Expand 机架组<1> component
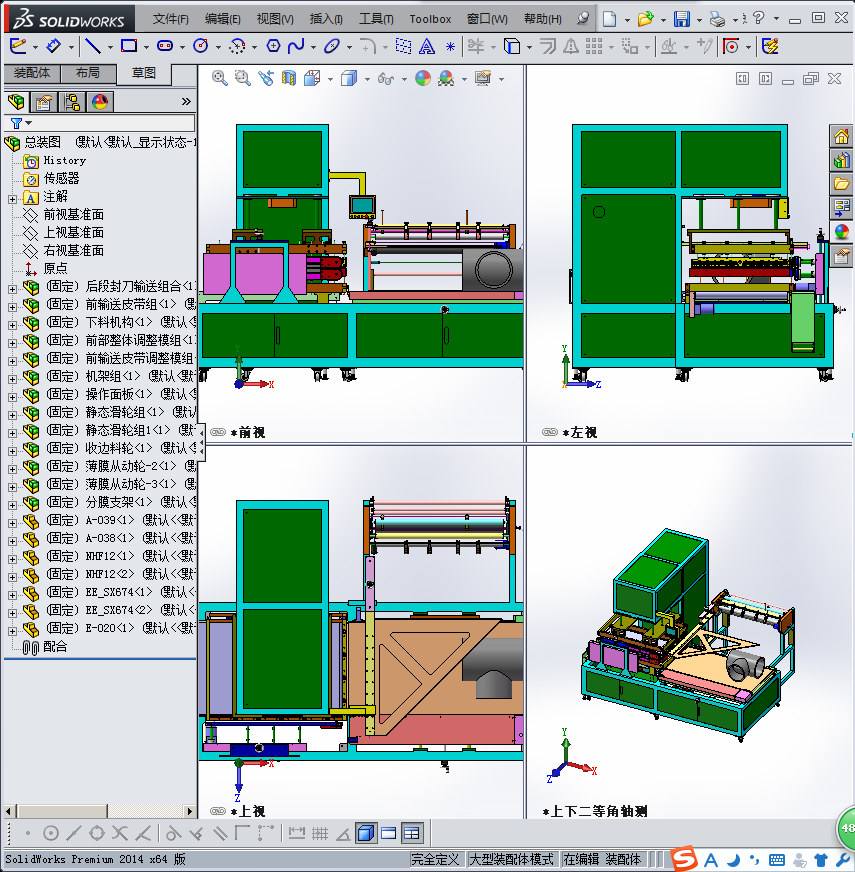The image size is (855, 872). coord(12,379)
